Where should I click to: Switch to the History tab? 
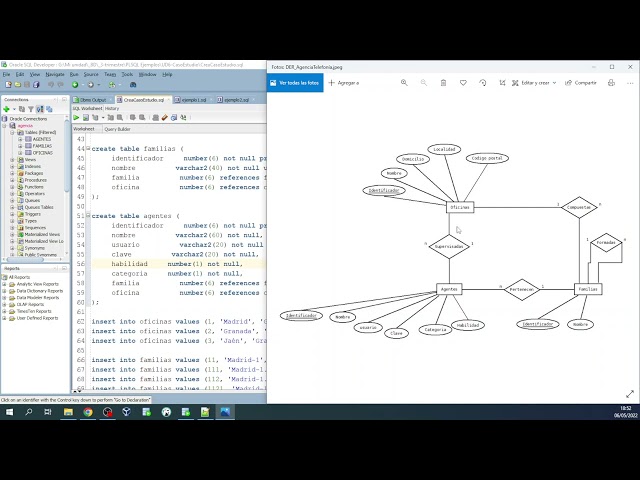point(112,109)
